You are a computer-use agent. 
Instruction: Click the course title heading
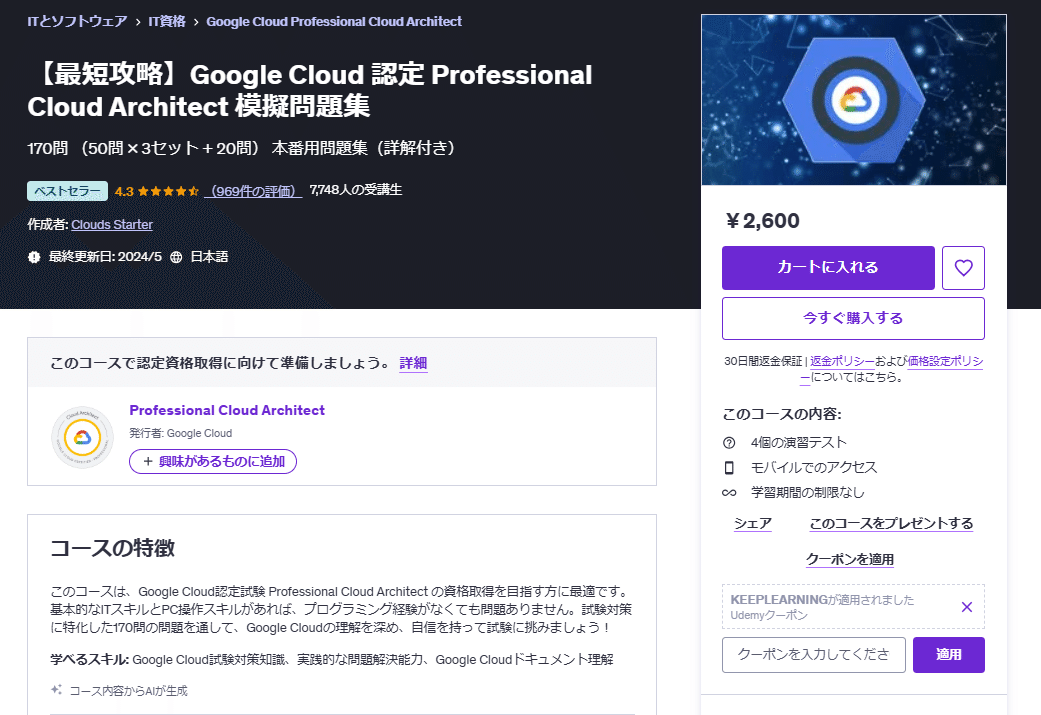coord(310,90)
